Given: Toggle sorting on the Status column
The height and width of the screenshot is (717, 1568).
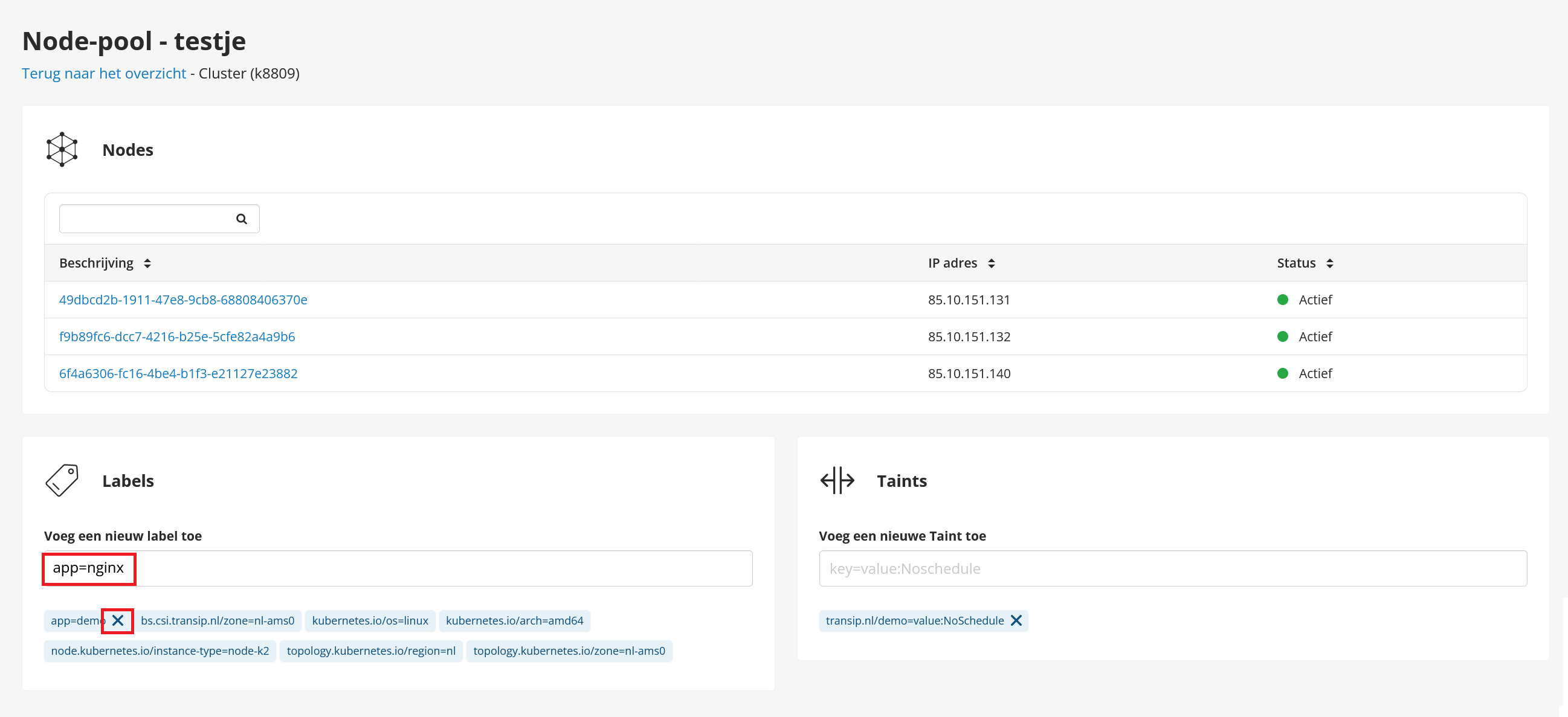Looking at the screenshot, I should 1331,263.
